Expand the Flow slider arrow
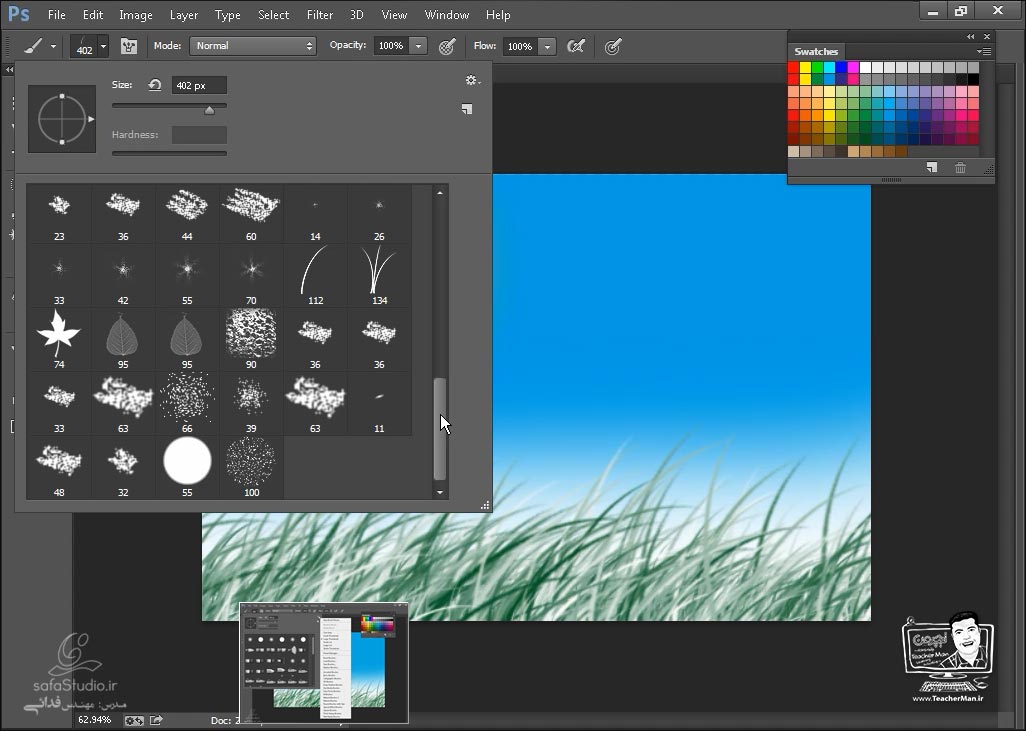Image resolution: width=1026 pixels, height=731 pixels. click(x=548, y=46)
